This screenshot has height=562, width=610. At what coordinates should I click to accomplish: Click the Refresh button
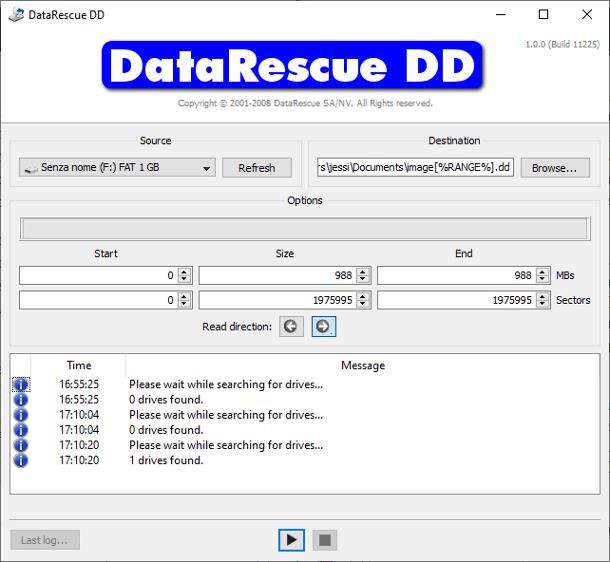257,168
